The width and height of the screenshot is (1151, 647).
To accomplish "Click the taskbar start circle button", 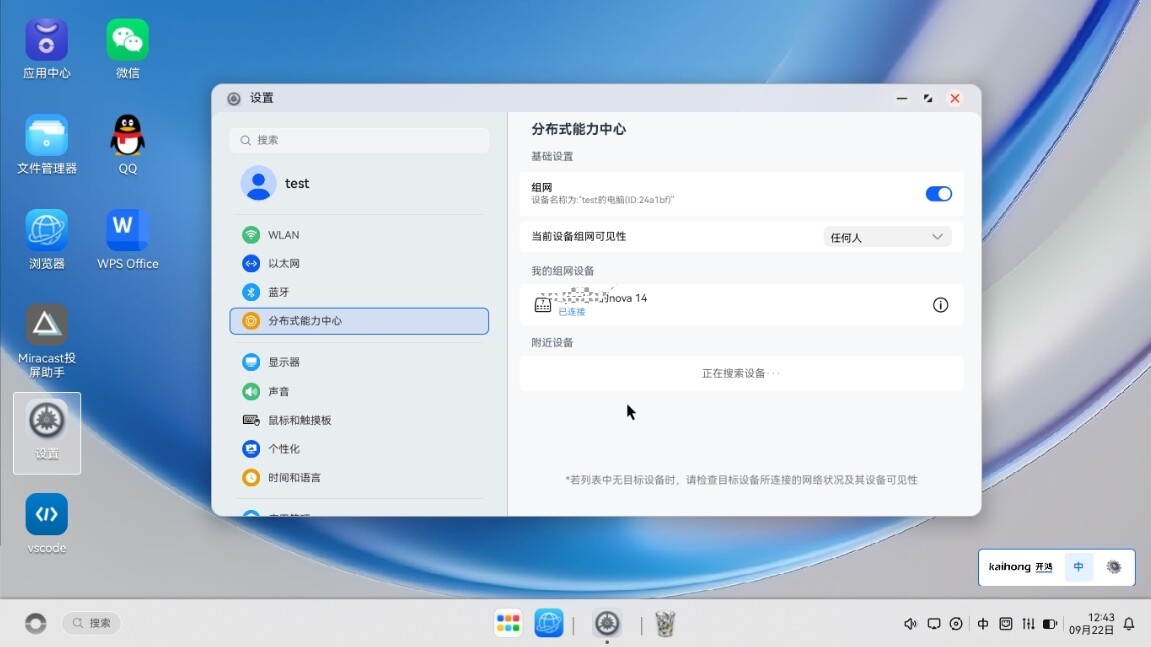I will 35,623.
